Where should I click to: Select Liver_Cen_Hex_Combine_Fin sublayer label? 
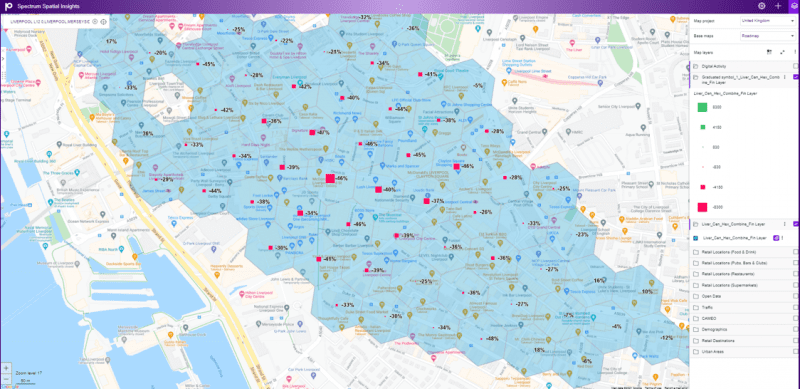(734, 238)
